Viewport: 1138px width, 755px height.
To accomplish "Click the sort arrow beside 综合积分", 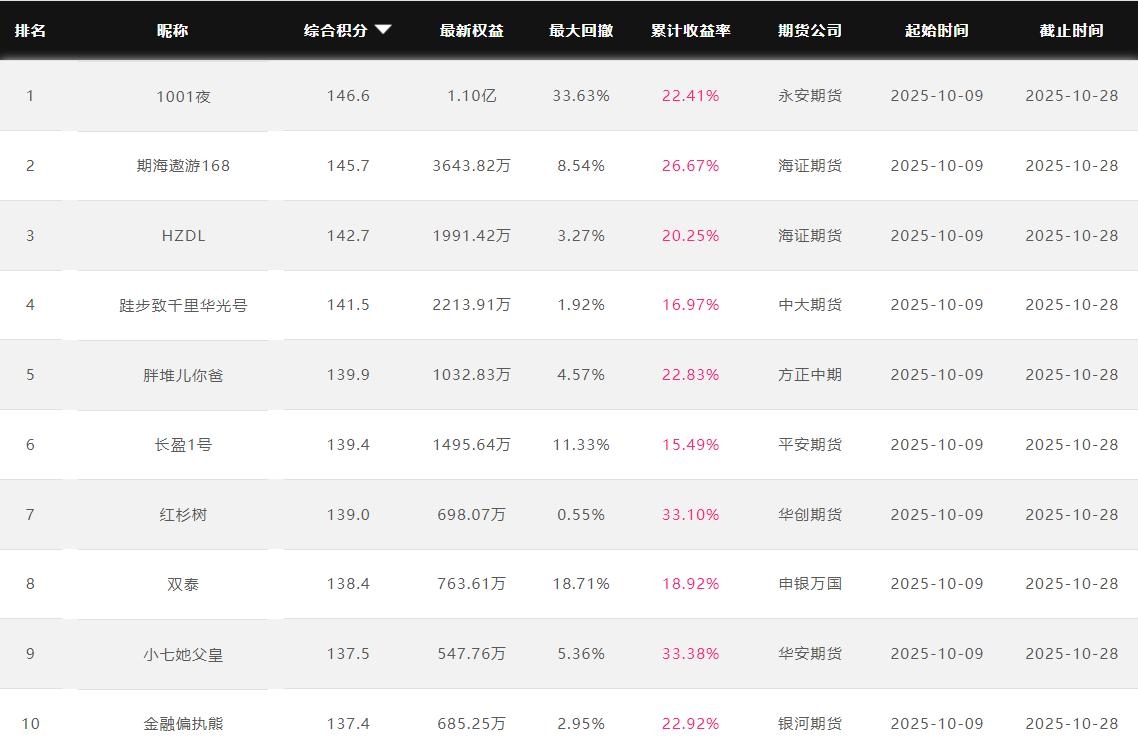I will [x=383, y=30].
